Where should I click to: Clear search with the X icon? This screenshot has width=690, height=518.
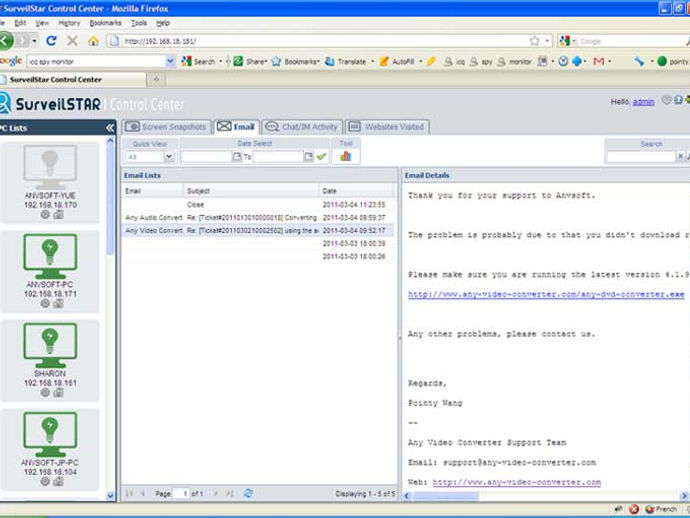click(x=680, y=156)
